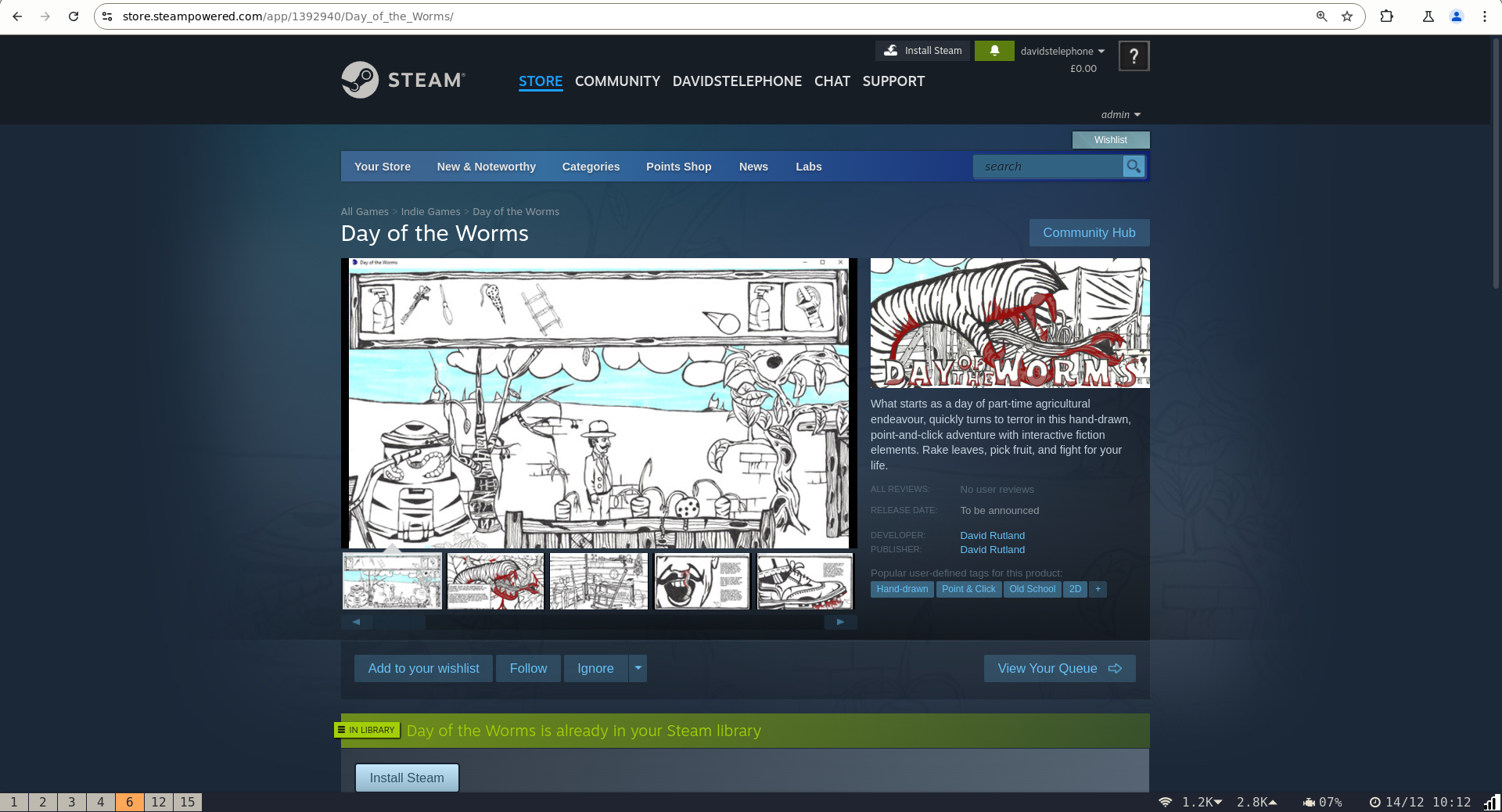Click the thumbnail strip scroll slider

pos(399,622)
